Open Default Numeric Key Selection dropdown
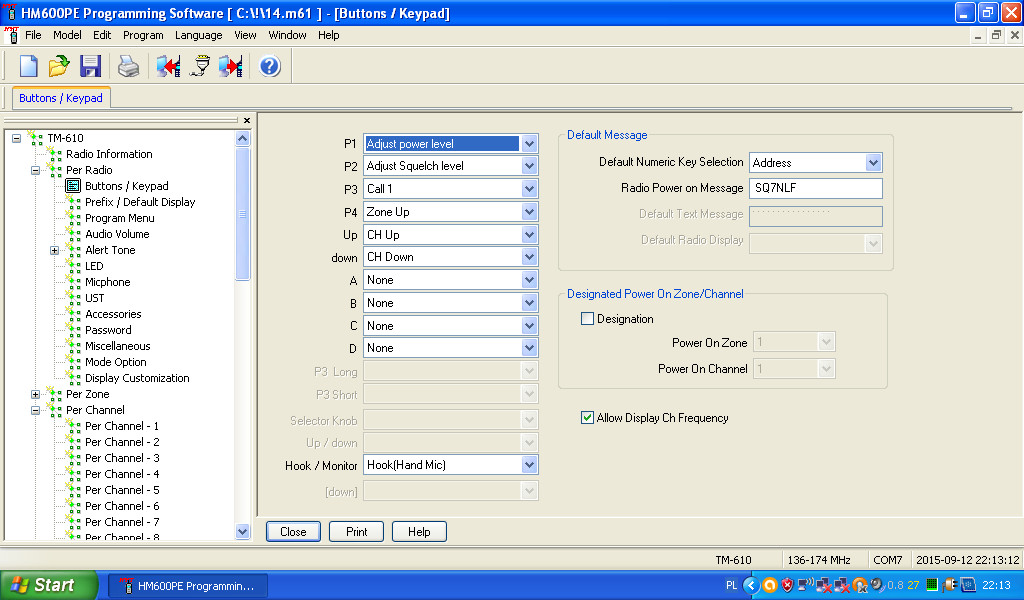The height and width of the screenshot is (600, 1024). click(873, 163)
